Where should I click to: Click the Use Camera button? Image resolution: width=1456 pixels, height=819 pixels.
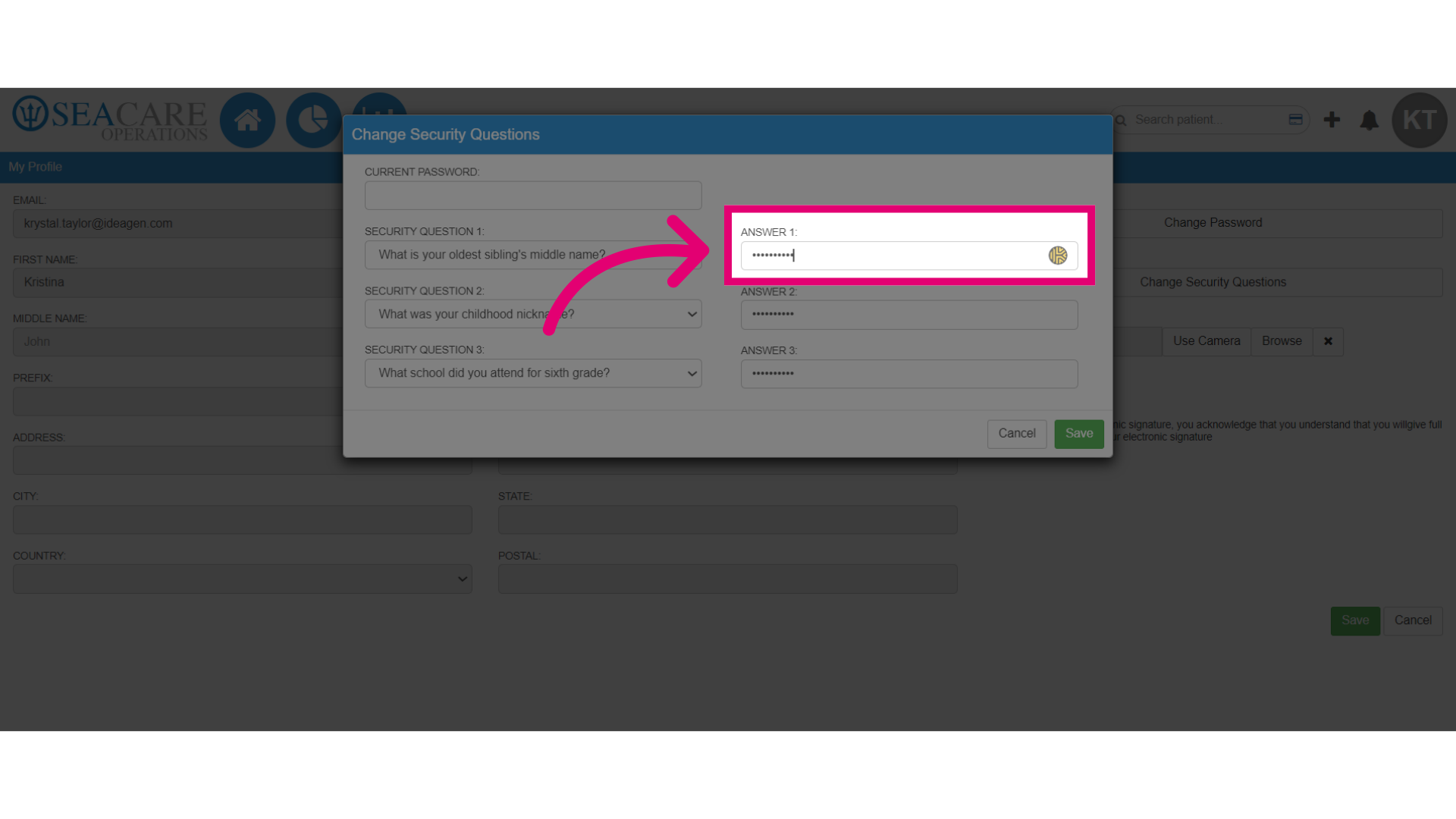click(x=1207, y=341)
